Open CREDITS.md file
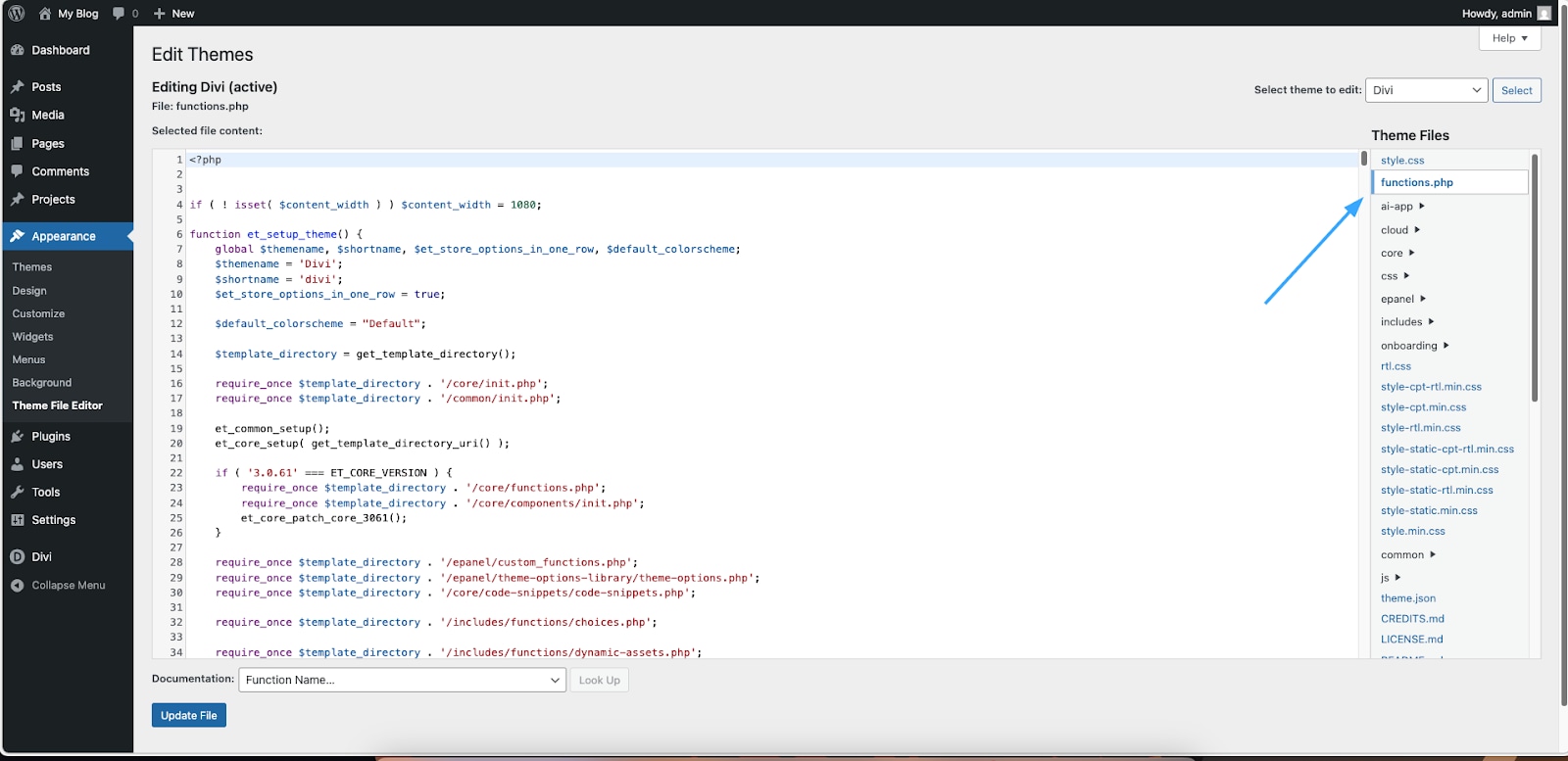Screen dimensions: 1568x761 [1412, 619]
